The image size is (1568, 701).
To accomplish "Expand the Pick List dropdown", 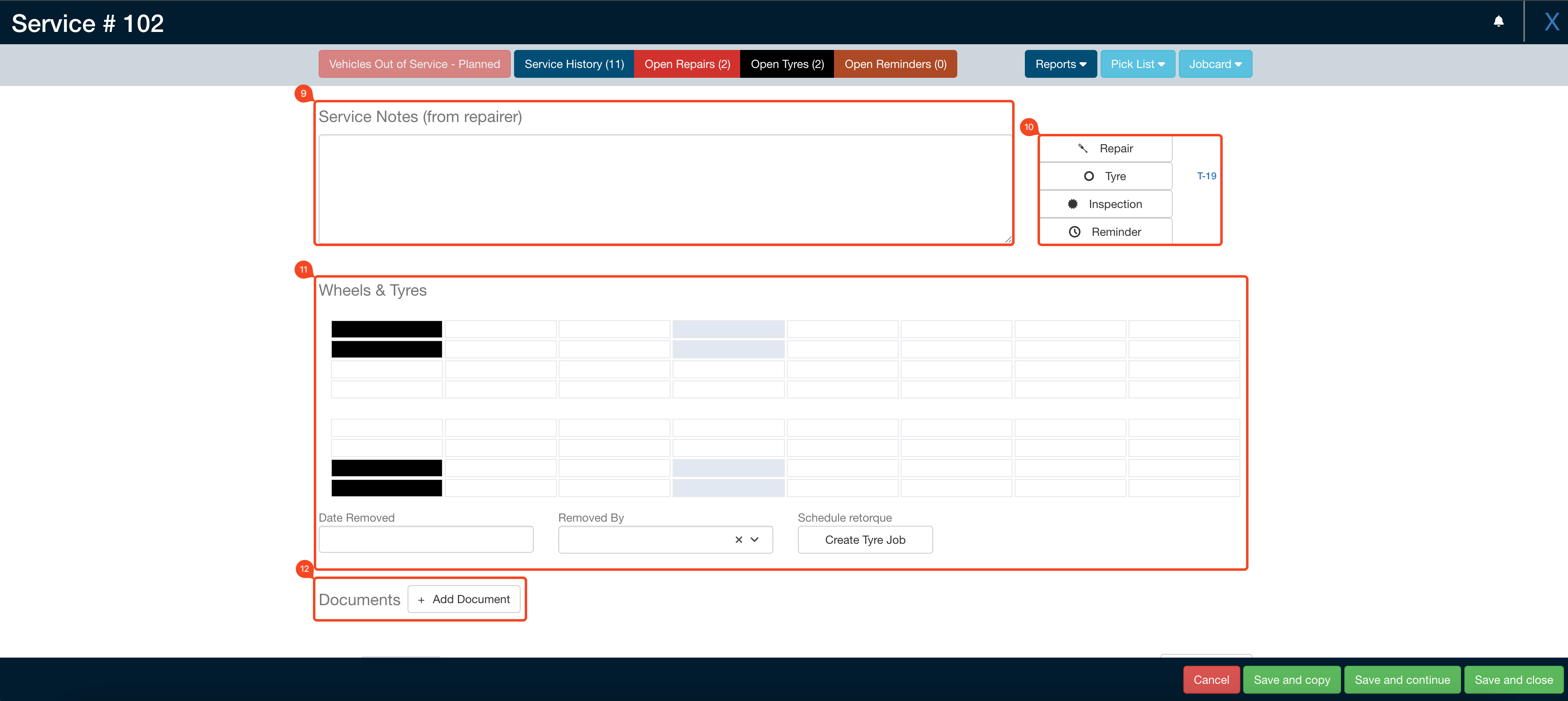I will (1137, 64).
